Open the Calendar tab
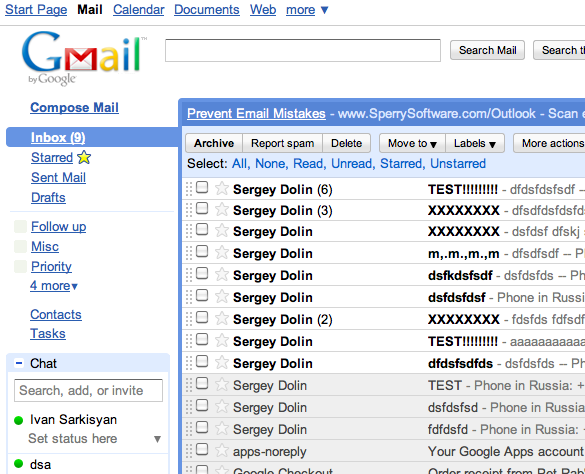585x474 pixels. pyautogui.click(x=139, y=10)
